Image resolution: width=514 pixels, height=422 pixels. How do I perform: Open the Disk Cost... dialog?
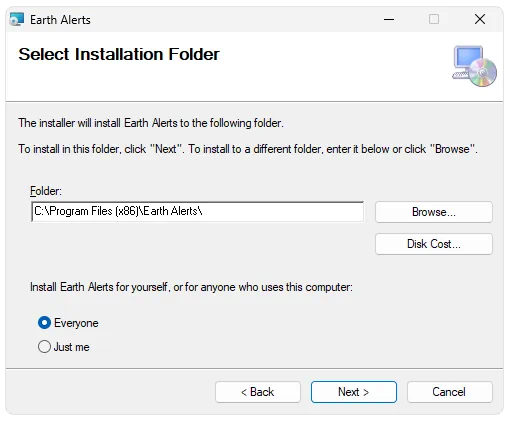pyautogui.click(x=434, y=244)
